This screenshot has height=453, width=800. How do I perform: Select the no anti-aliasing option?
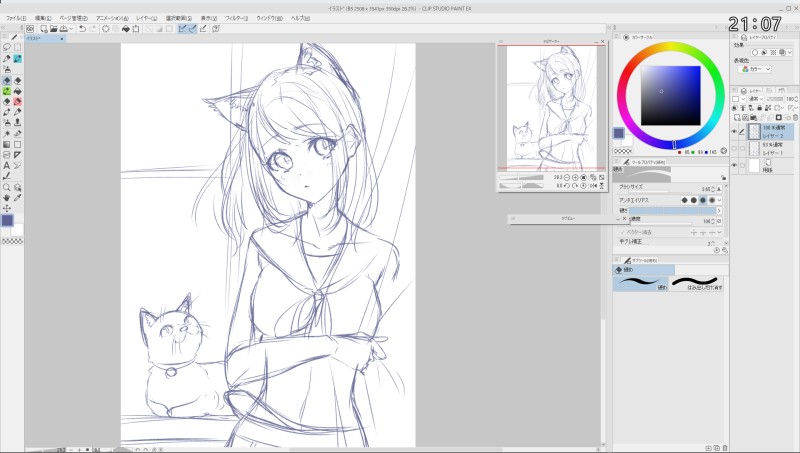point(685,200)
